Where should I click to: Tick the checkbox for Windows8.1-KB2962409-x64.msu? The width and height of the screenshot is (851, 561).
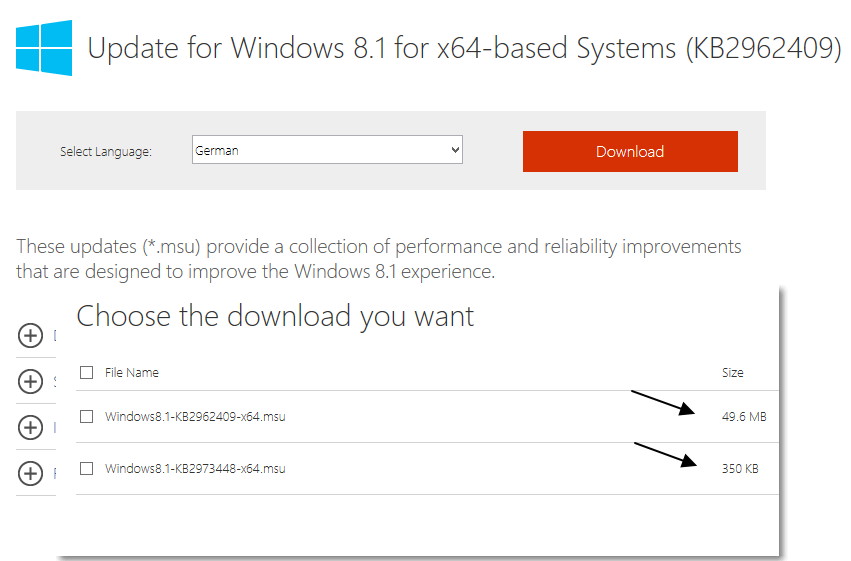87,416
